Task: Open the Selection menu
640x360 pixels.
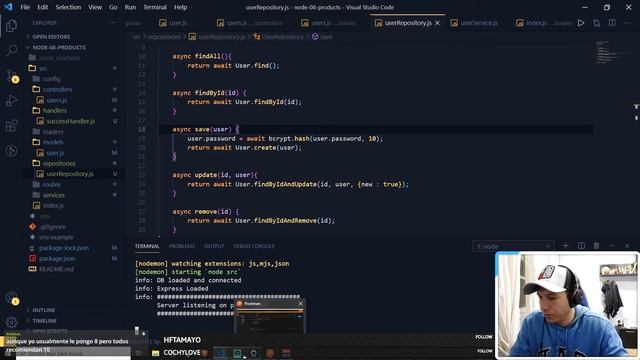Action: click(68, 7)
